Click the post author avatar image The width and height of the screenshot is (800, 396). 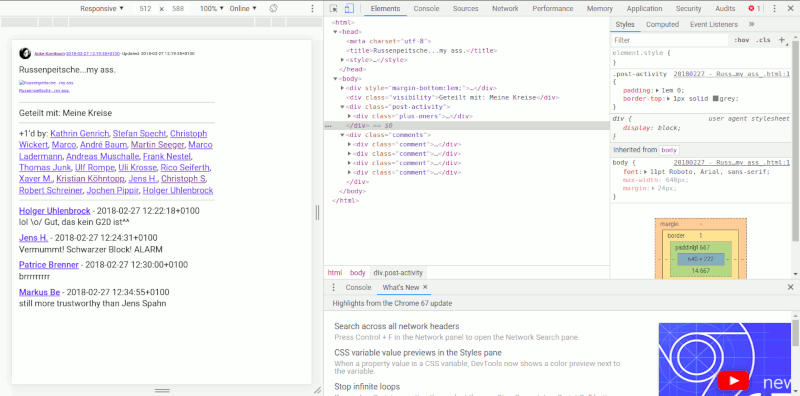coord(25,53)
